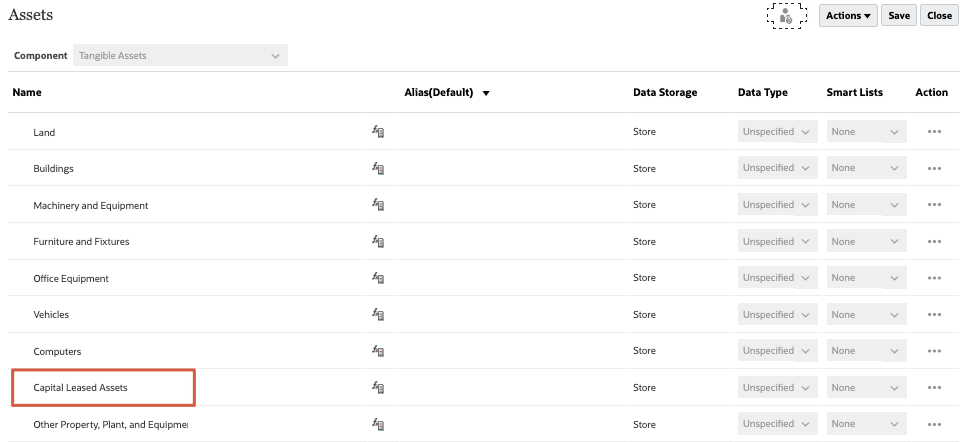This screenshot has width=963, height=442.
Task: Open action ellipsis for Office Equipment
Action: (x=934, y=278)
